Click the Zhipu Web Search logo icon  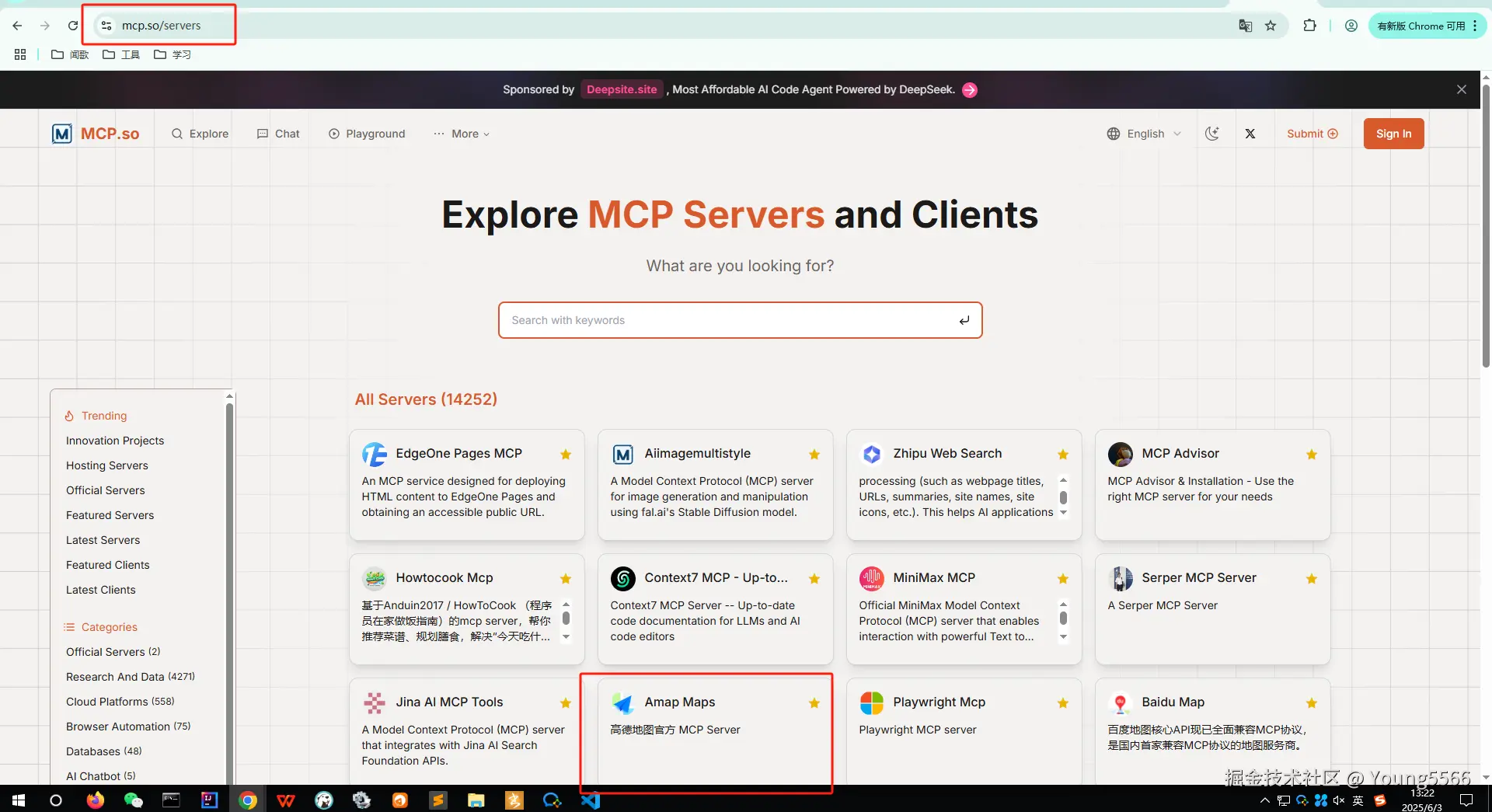pos(872,454)
